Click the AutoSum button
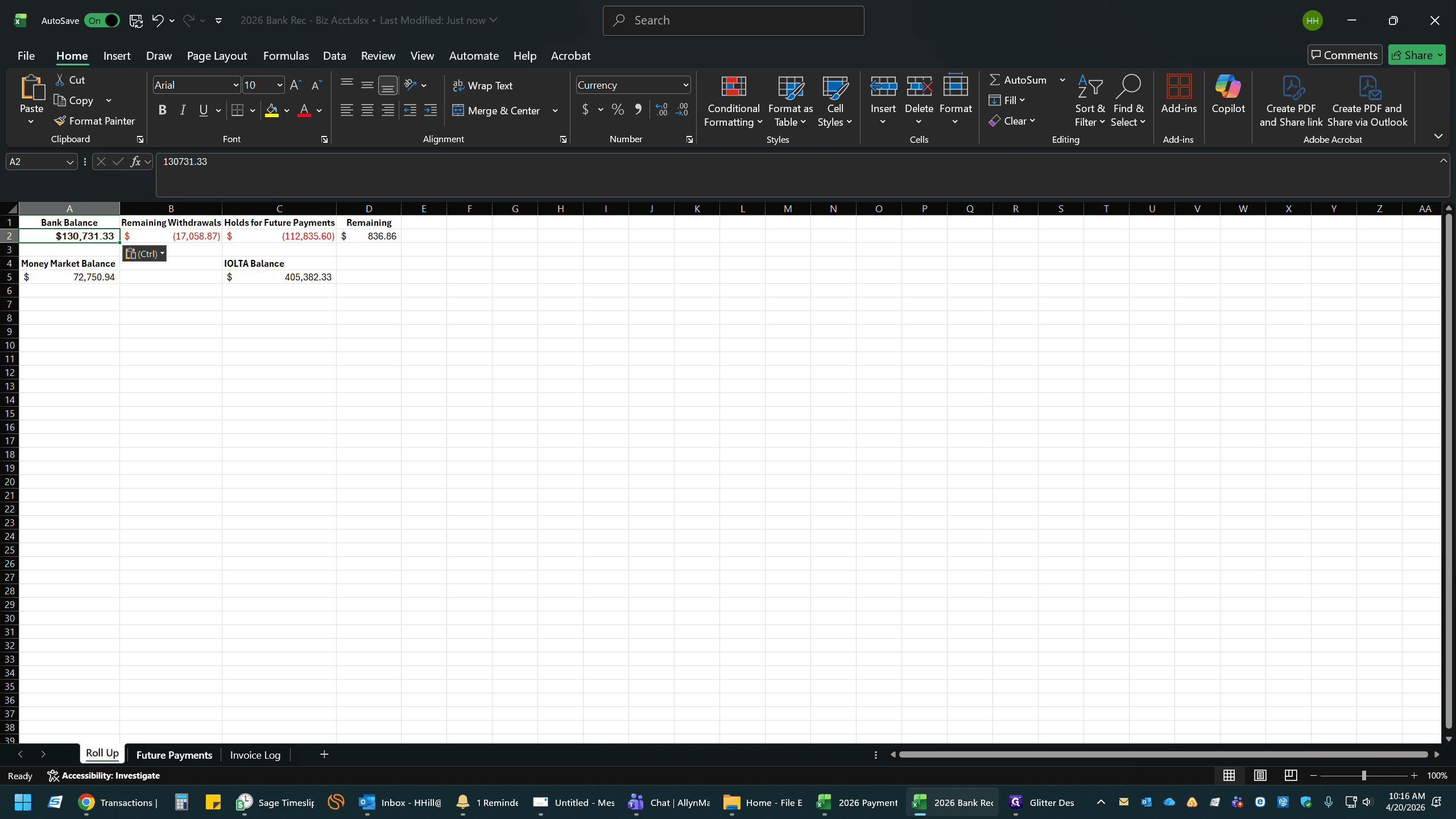This screenshot has height=819, width=1456. tap(1018, 80)
